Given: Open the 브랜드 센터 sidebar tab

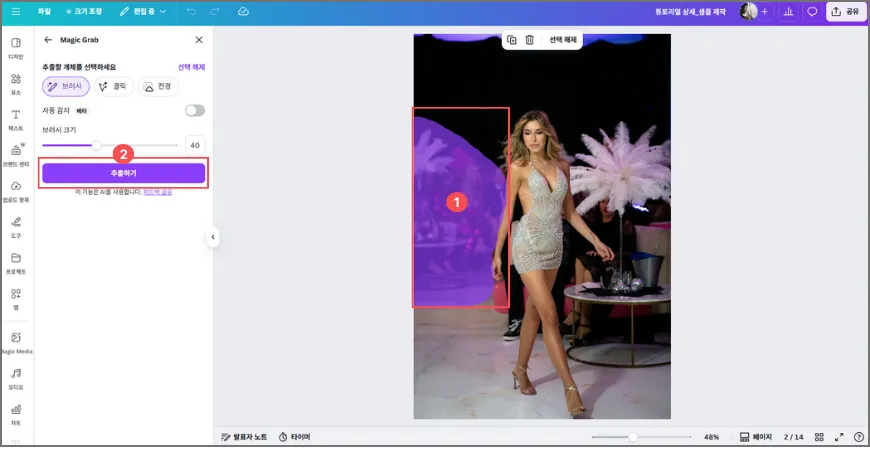Looking at the screenshot, I should point(16,156).
